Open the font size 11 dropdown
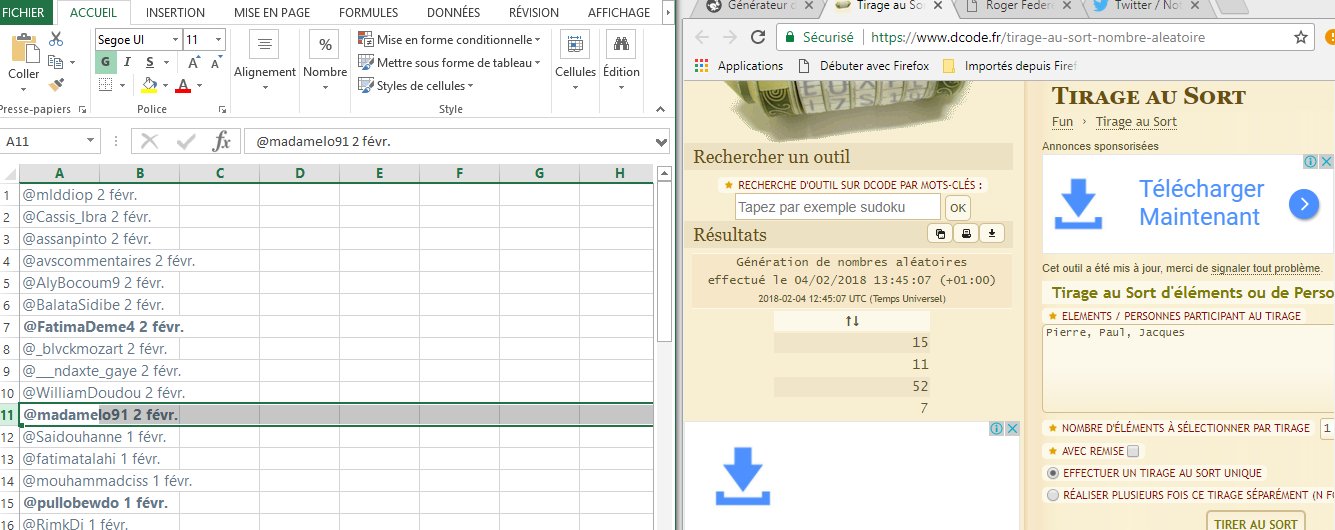 [219, 40]
